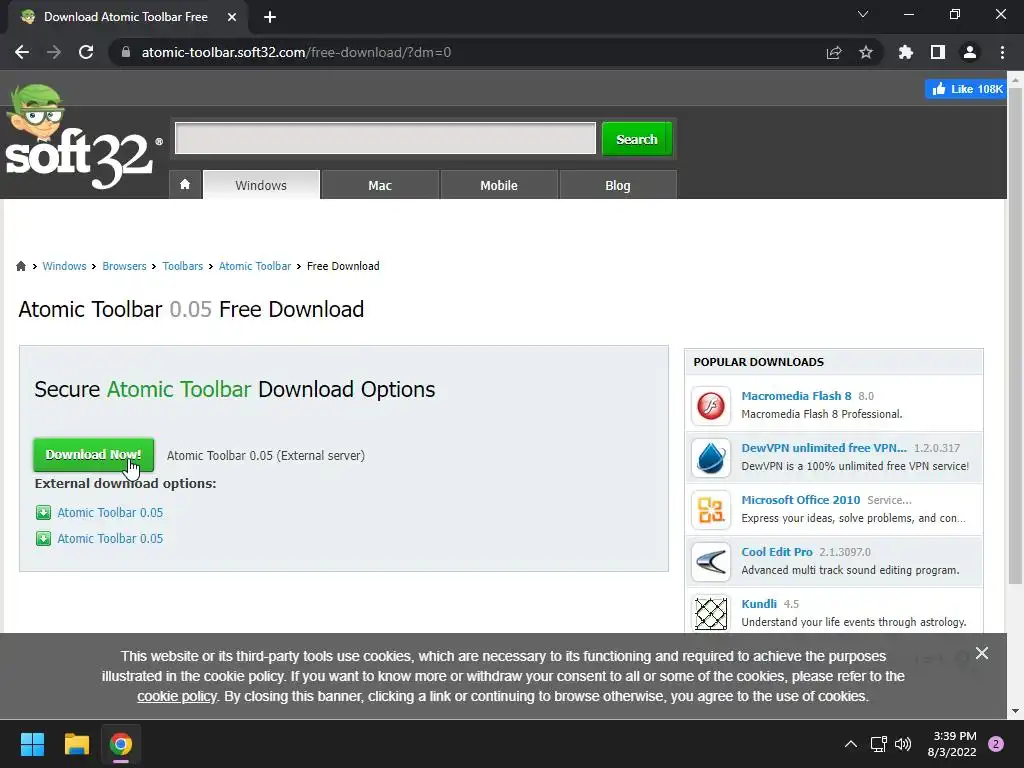Click the soft32 search input field
Viewport: 1024px width, 768px height.
[385, 138]
